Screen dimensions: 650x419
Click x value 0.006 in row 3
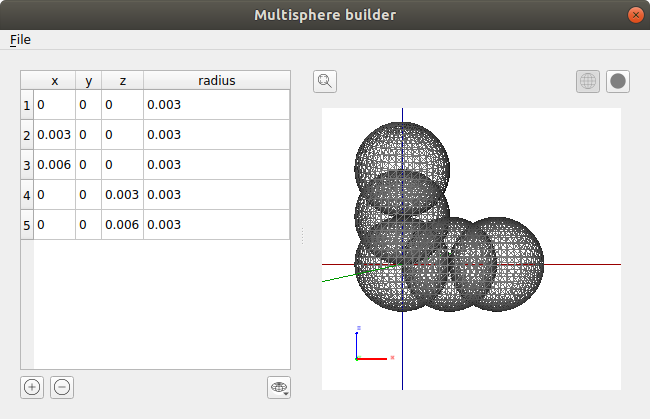pos(55,165)
